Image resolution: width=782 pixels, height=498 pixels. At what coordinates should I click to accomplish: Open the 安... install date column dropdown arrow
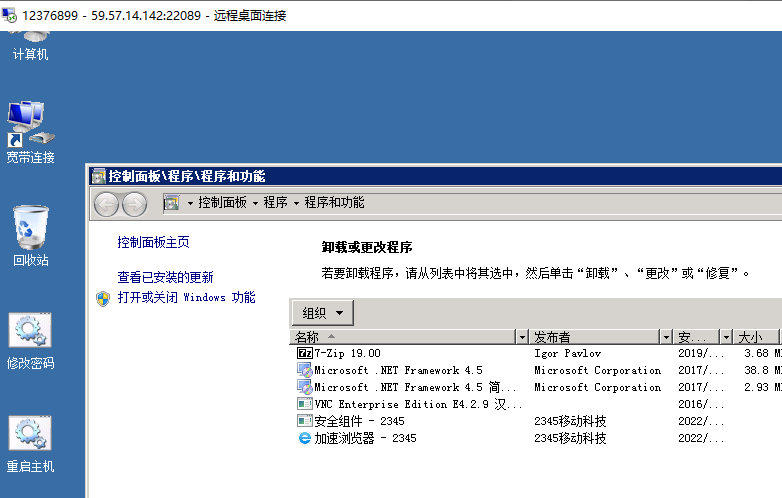[726, 337]
